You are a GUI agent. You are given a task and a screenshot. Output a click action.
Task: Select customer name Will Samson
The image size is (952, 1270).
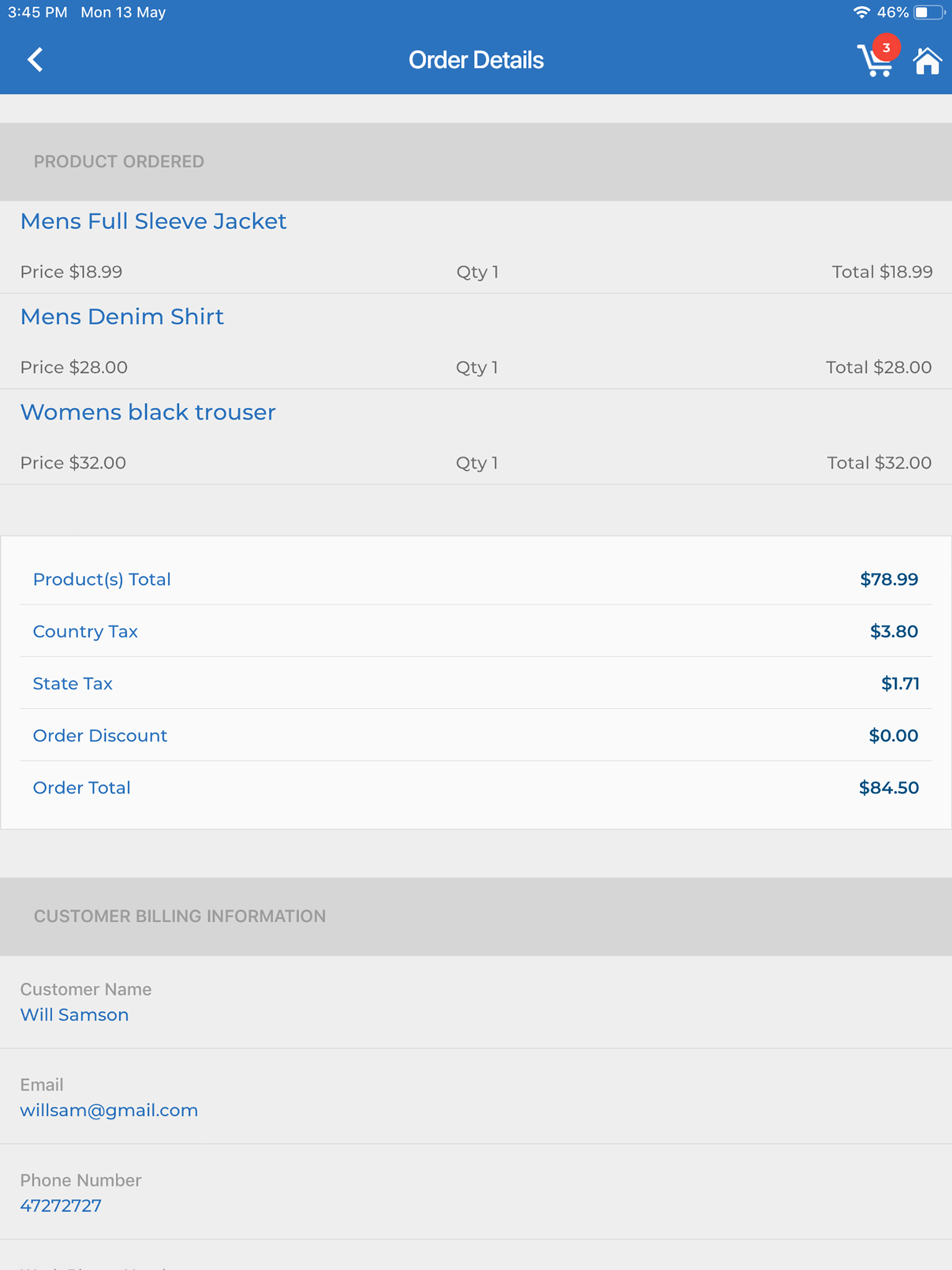click(x=75, y=1015)
